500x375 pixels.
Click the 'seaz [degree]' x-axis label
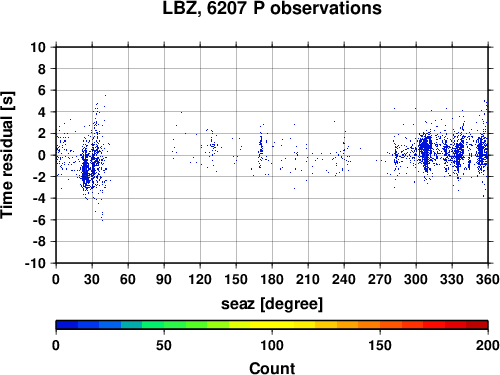(x=272, y=304)
